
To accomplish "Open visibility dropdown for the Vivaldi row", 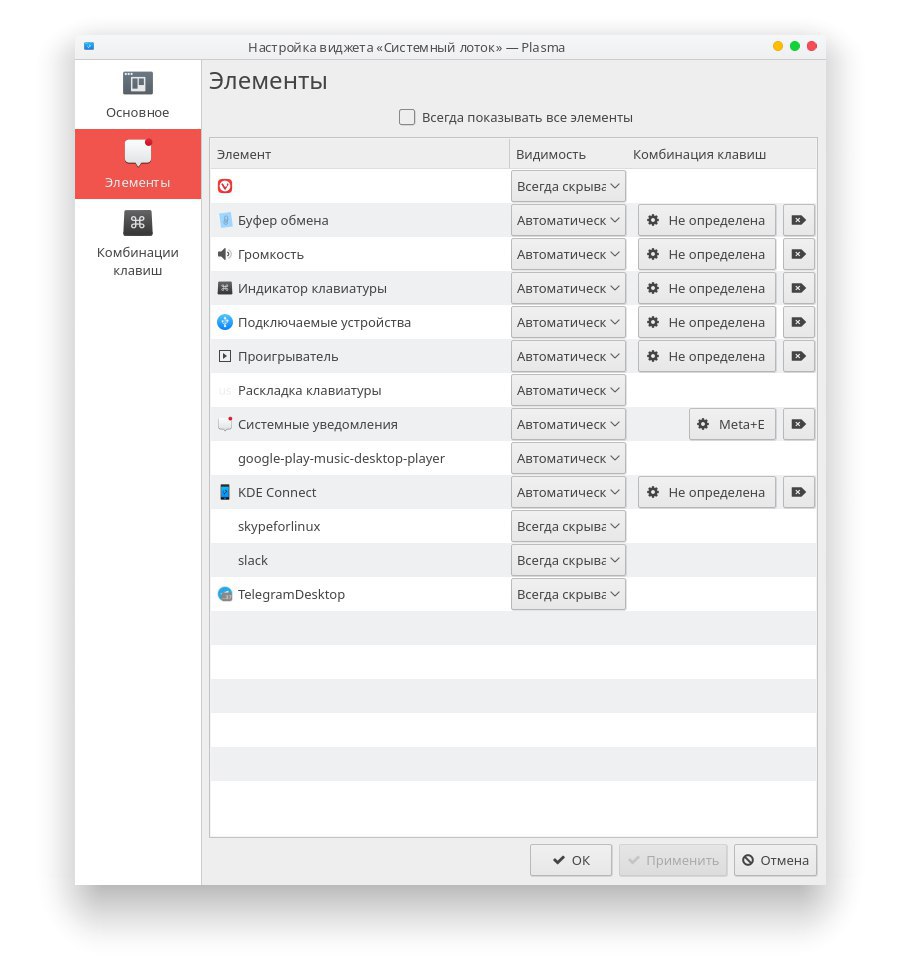I will pyautogui.click(x=568, y=186).
